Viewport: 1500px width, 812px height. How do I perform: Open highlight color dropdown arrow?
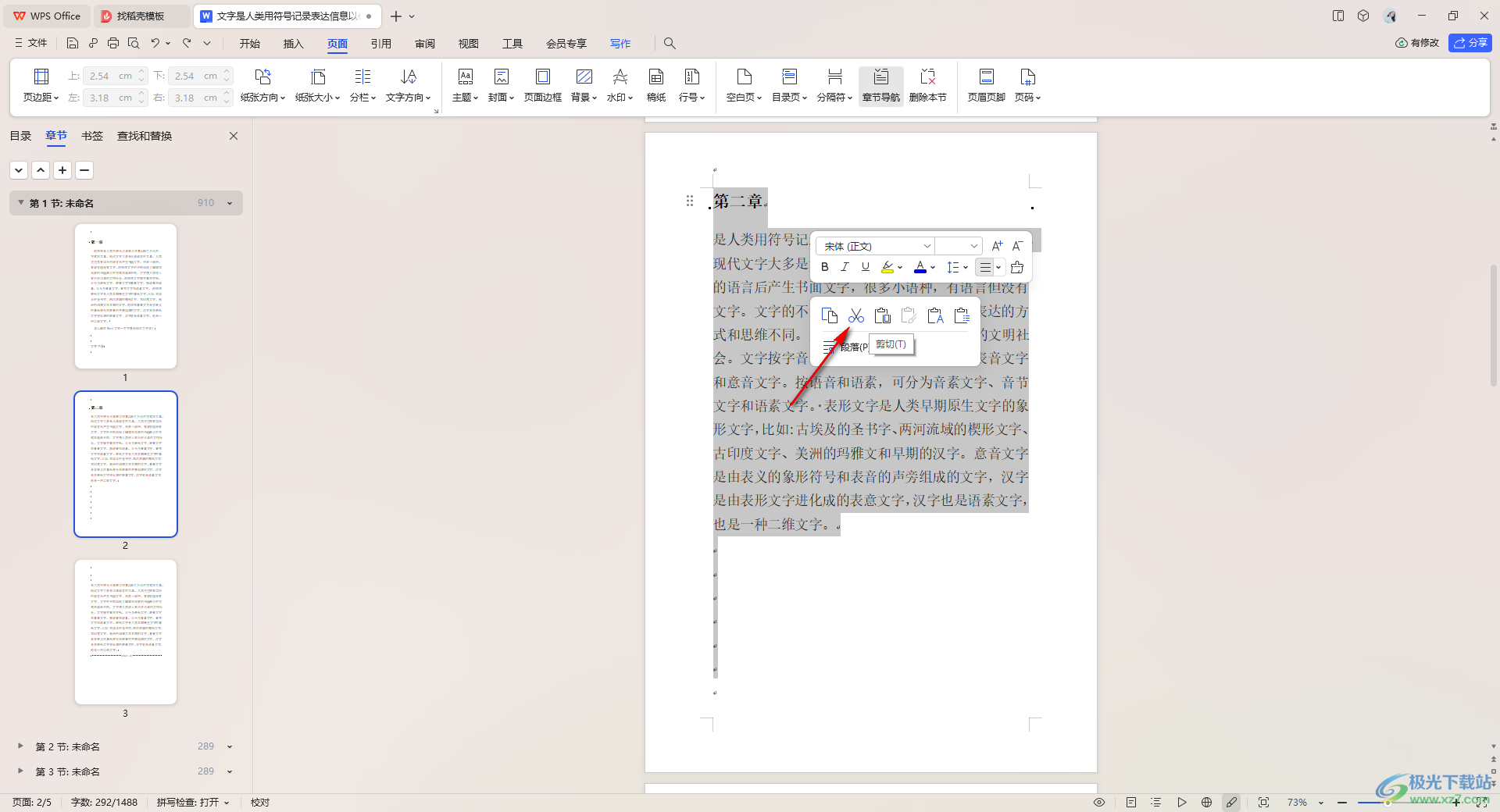[x=900, y=267]
